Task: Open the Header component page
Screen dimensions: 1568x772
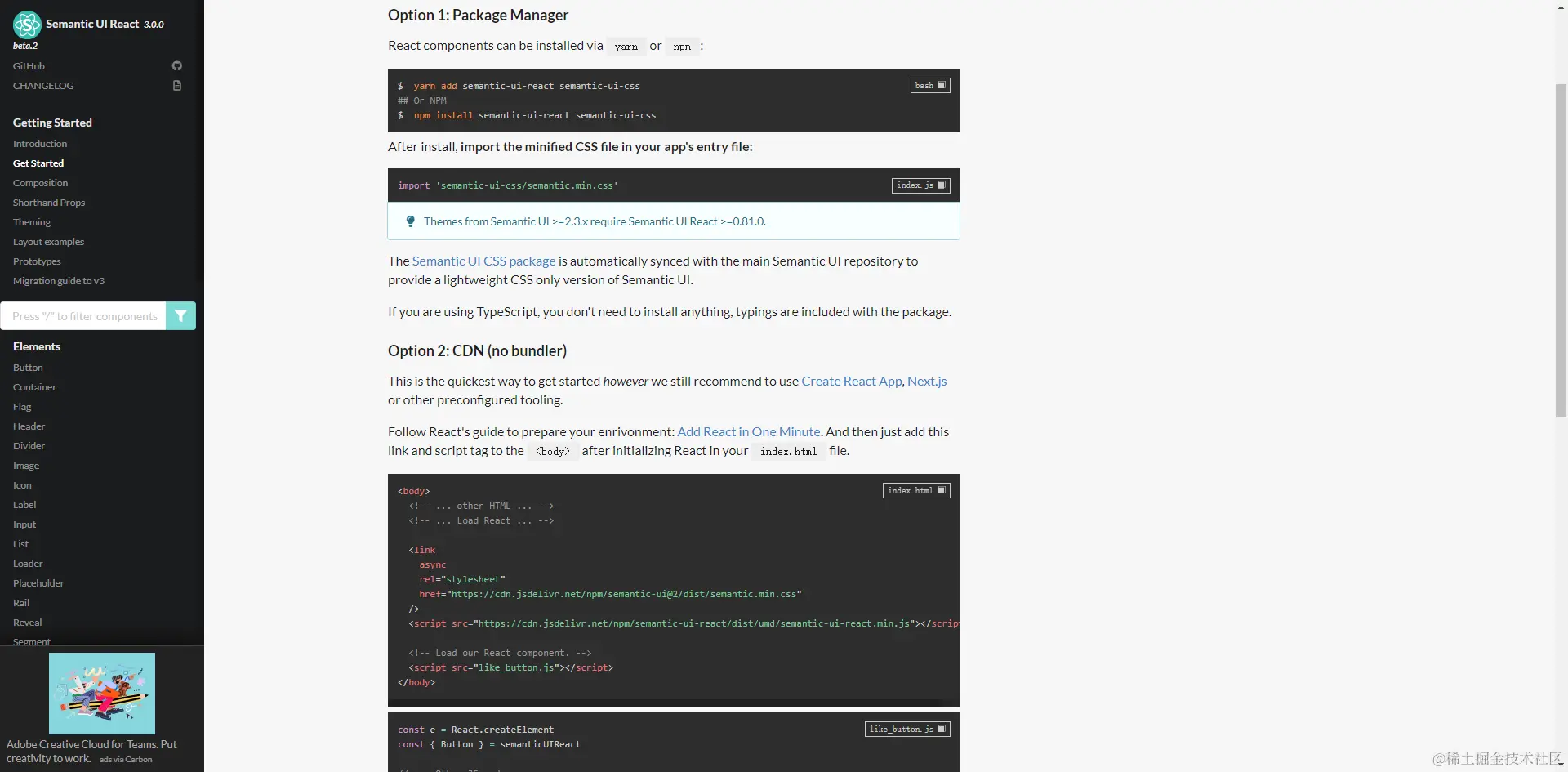Action: [x=29, y=426]
